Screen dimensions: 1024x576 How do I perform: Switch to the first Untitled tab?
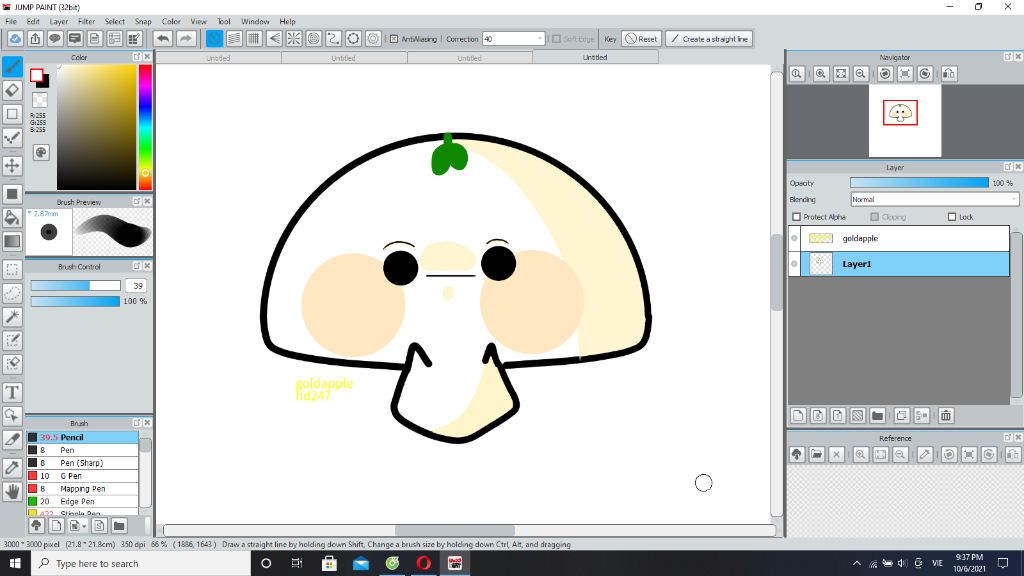click(218, 57)
